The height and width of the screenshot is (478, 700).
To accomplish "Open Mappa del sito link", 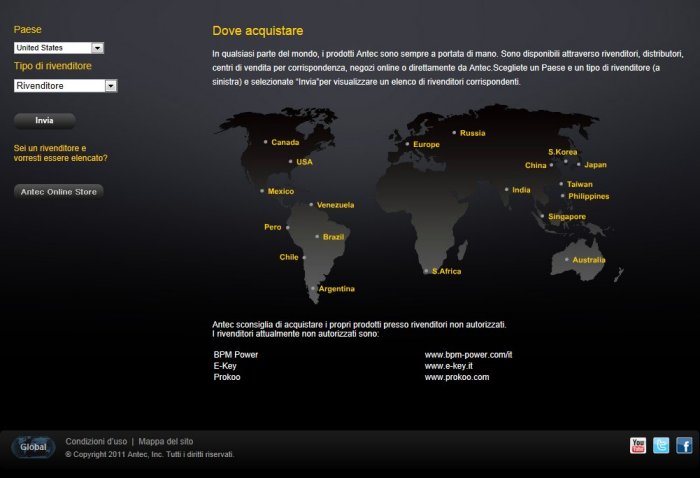I will click(166, 441).
